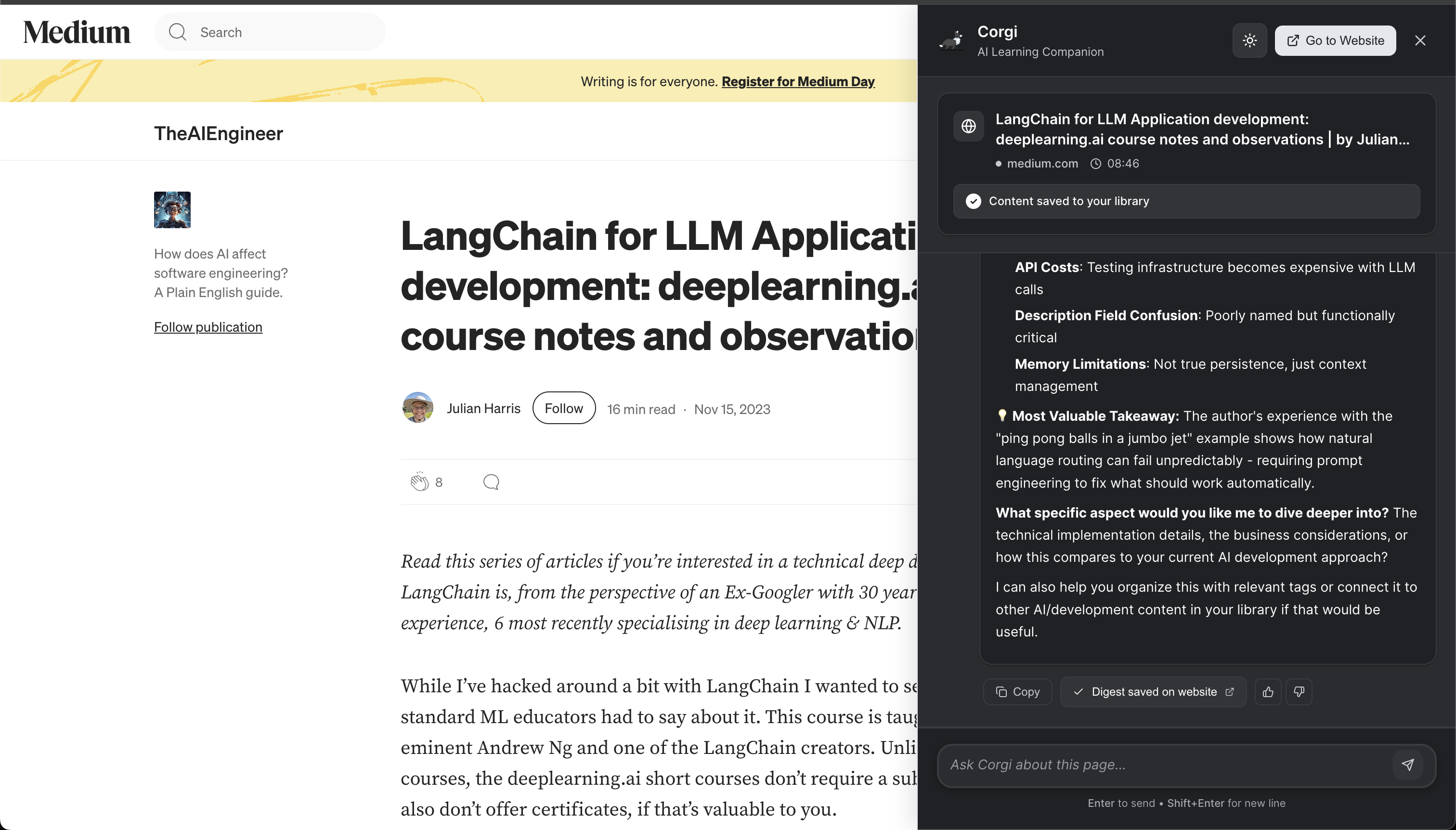Open Julian Harris author avatar
Image resolution: width=1456 pixels, height=830 pixels.
coord(418,408)
